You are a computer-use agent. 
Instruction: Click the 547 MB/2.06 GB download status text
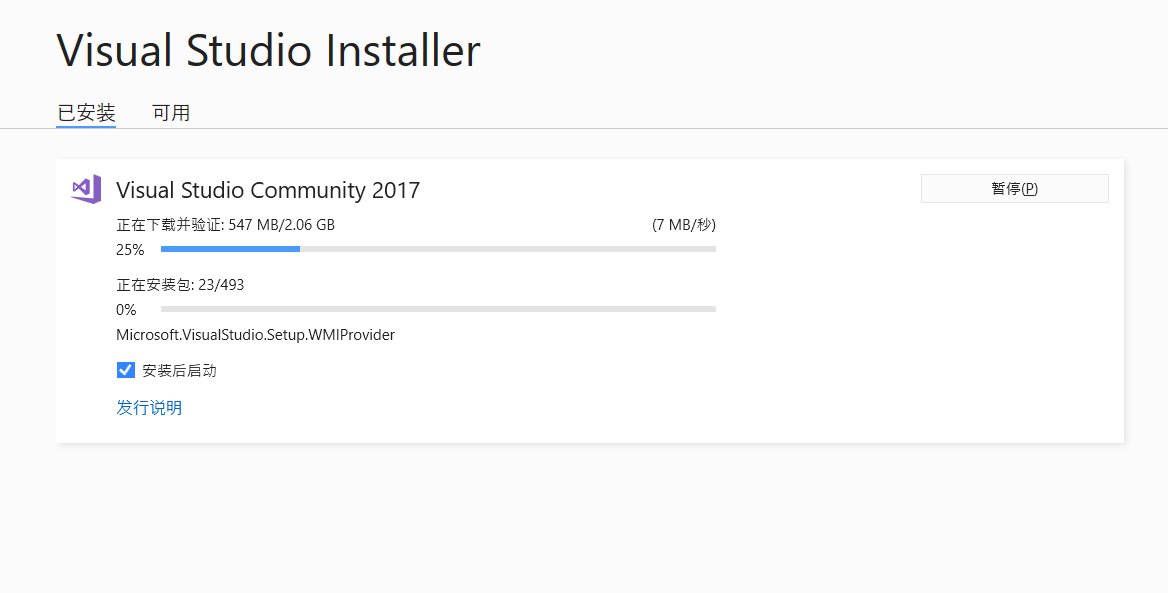(x=225, y=224)
